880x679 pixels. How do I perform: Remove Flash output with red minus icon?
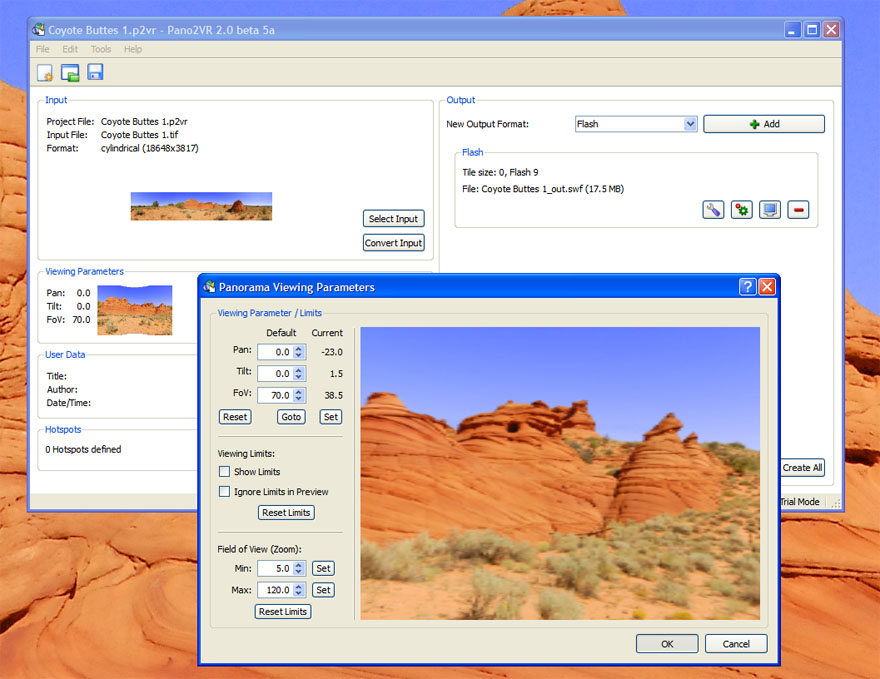(x=798, y=210)
